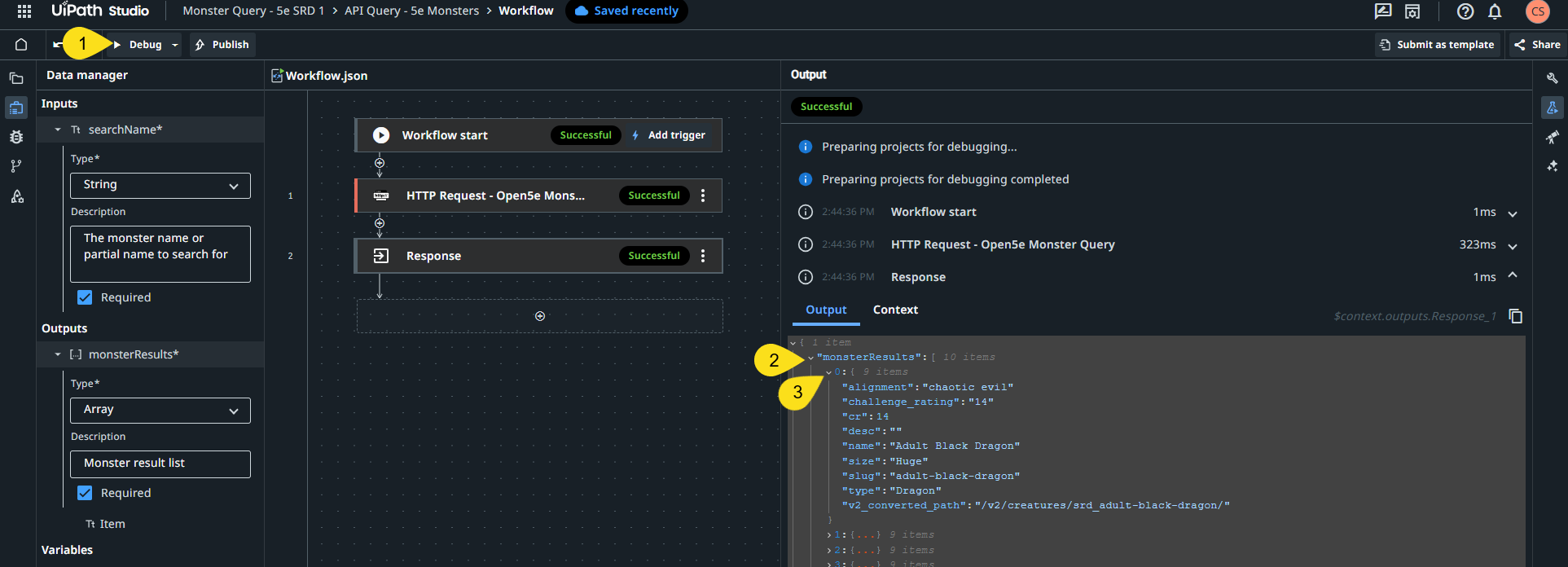Click the Preparing projects for debugging completed message
The image size is (1568, 567).
tap(945, 179)
